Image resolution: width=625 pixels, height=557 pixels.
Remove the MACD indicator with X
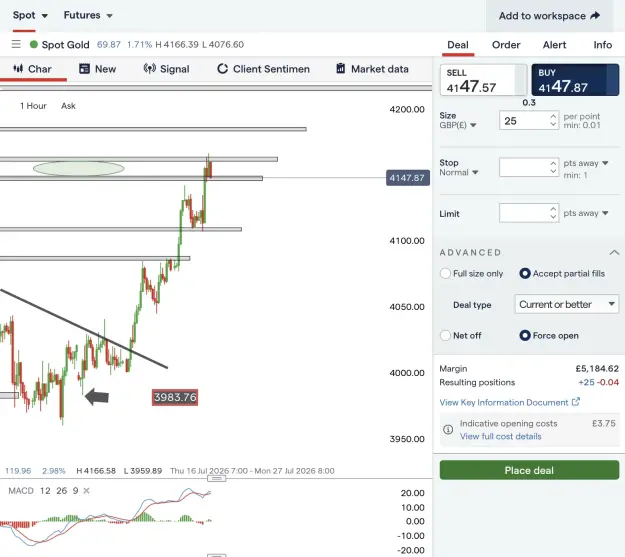(86, 491)
